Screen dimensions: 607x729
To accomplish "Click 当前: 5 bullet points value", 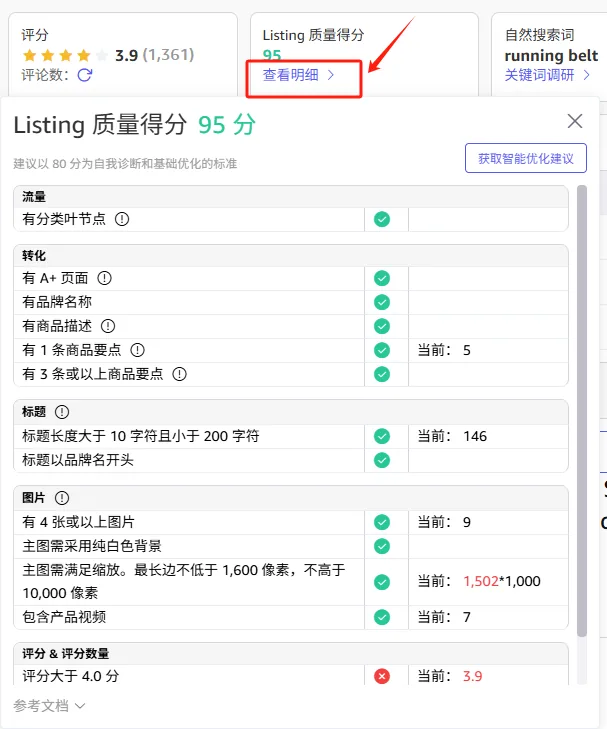I will 444,350.
